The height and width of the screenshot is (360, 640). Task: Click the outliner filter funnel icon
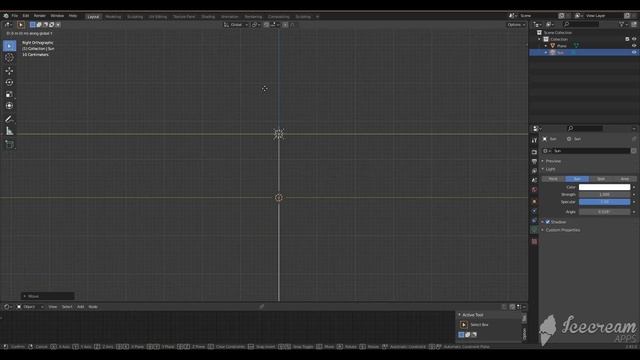621,24
